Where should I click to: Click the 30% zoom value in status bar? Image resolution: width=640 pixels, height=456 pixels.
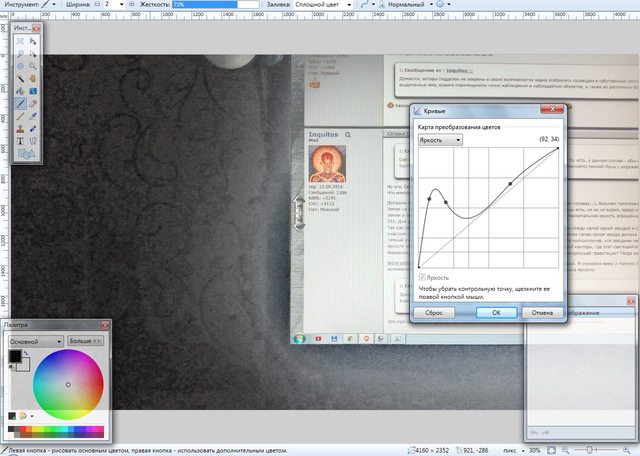coord(534,451)
